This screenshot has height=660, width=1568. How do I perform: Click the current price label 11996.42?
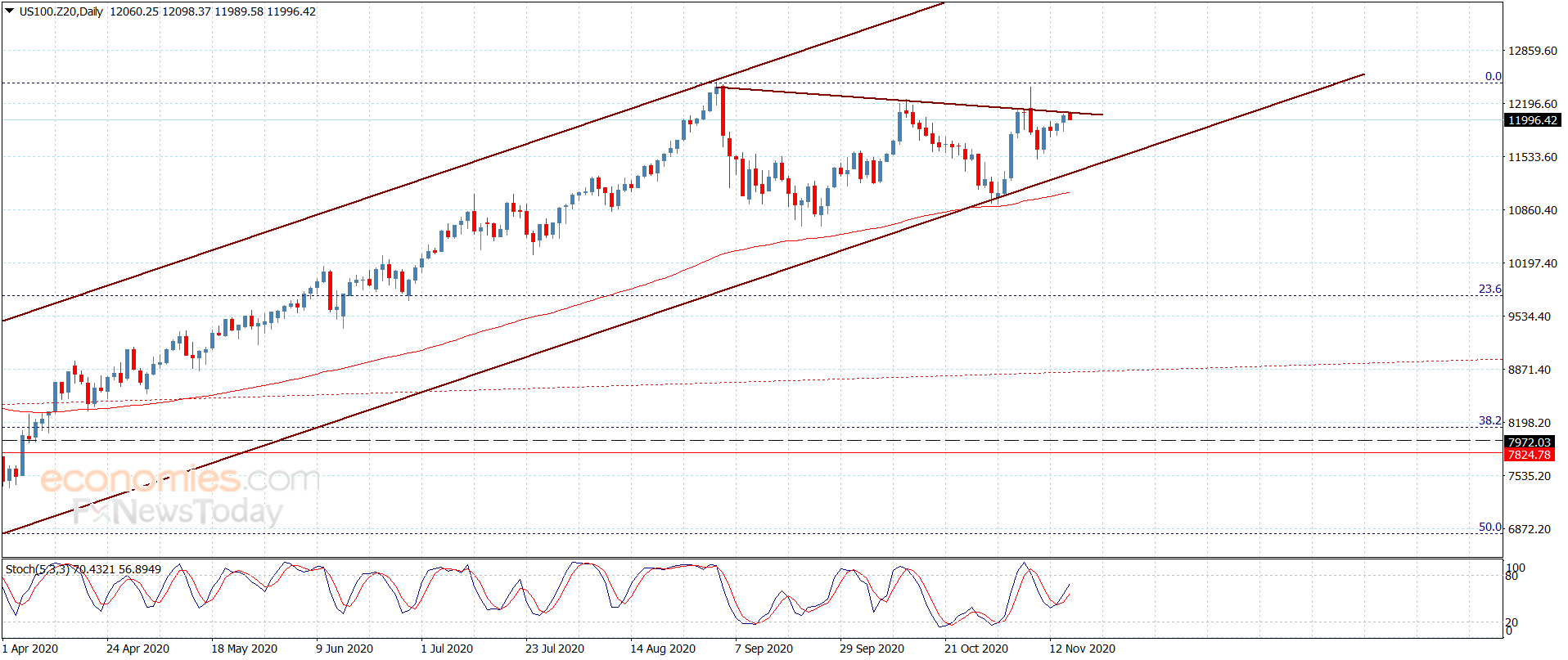tap(1532, 120)
